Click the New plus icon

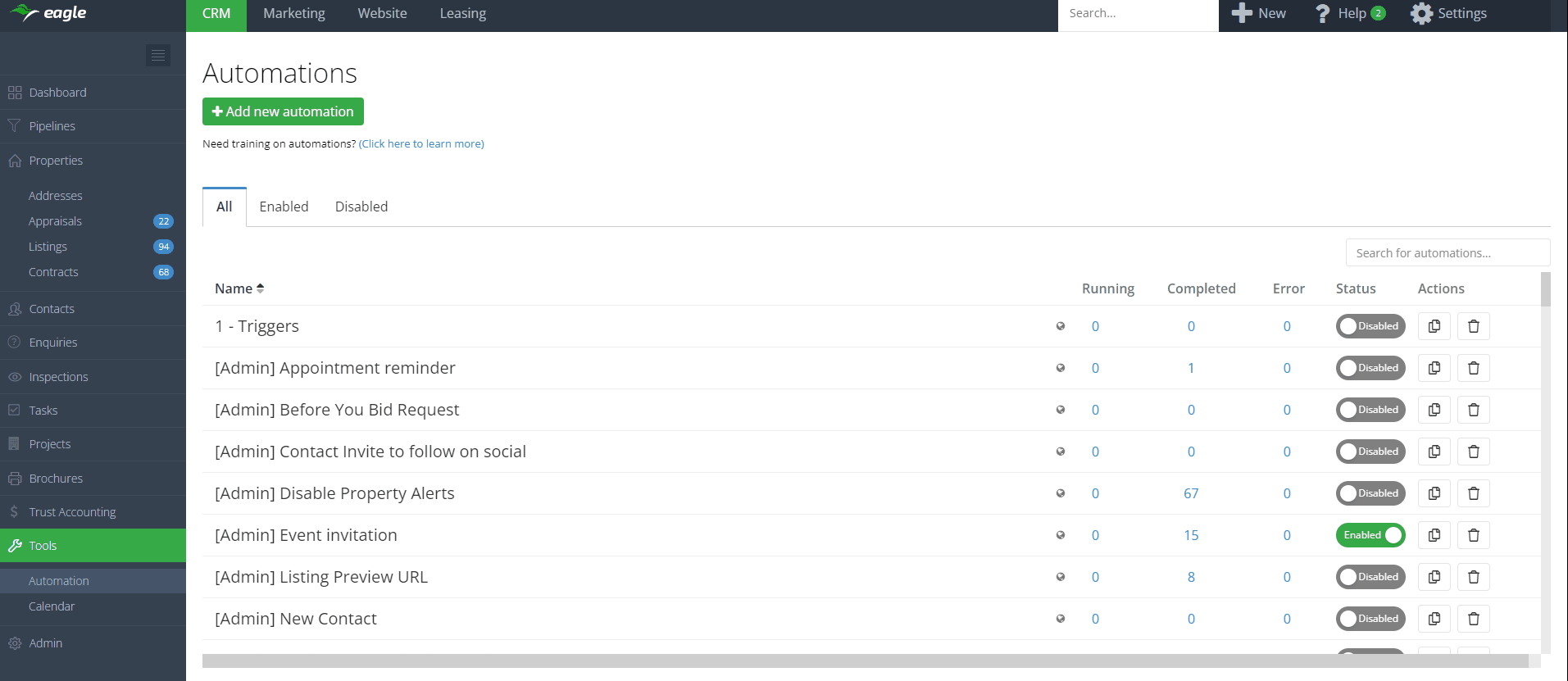point(1242,13)
